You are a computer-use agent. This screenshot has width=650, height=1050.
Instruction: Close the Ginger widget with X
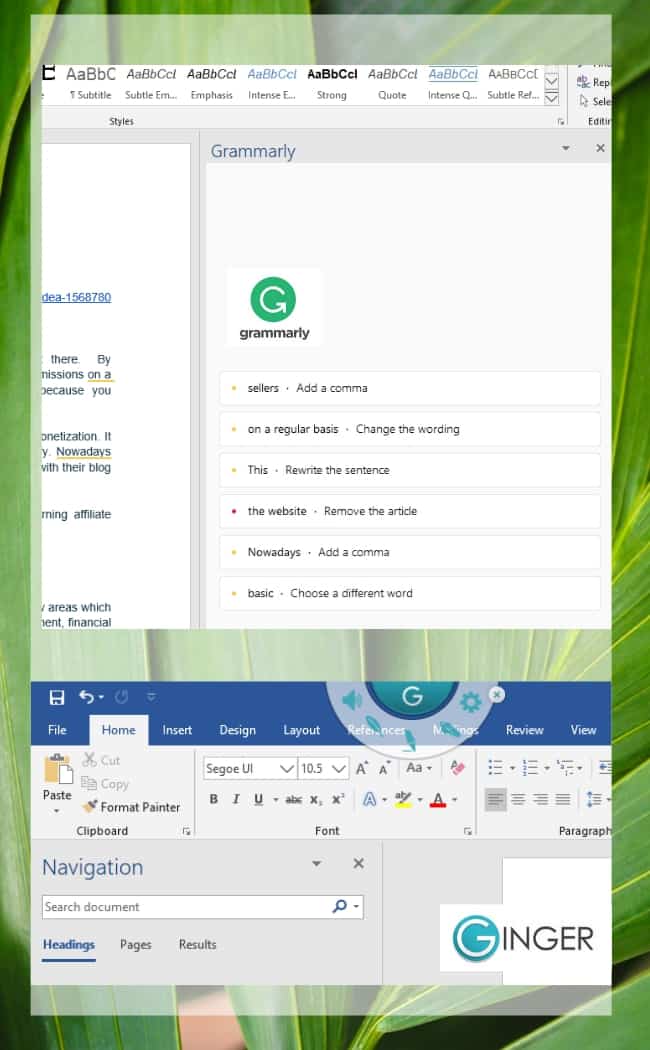click(x=496, y=694)
